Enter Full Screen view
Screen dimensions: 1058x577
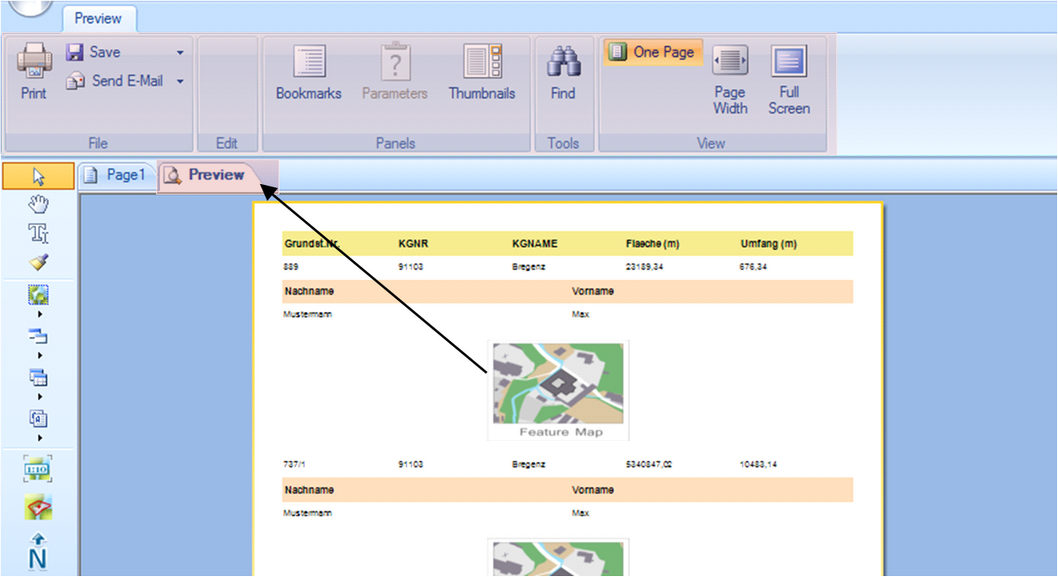click(x=789, y=81)
